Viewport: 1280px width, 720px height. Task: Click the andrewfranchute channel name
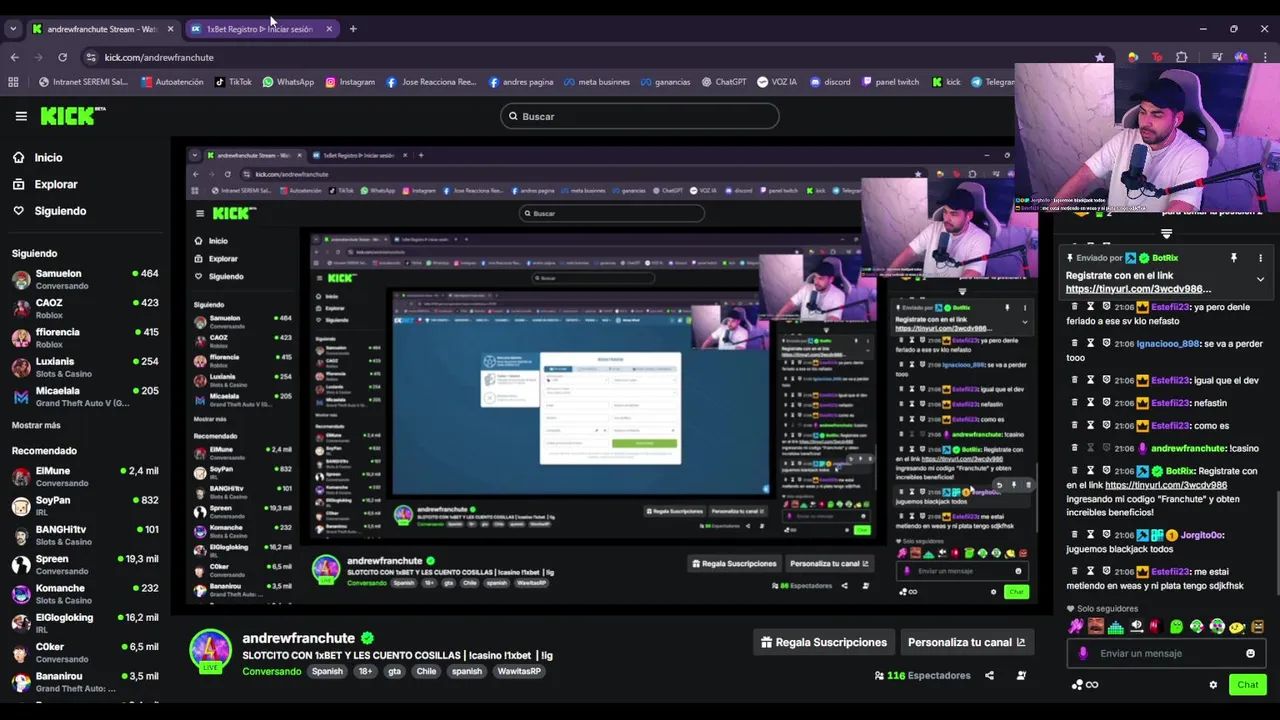298,638
